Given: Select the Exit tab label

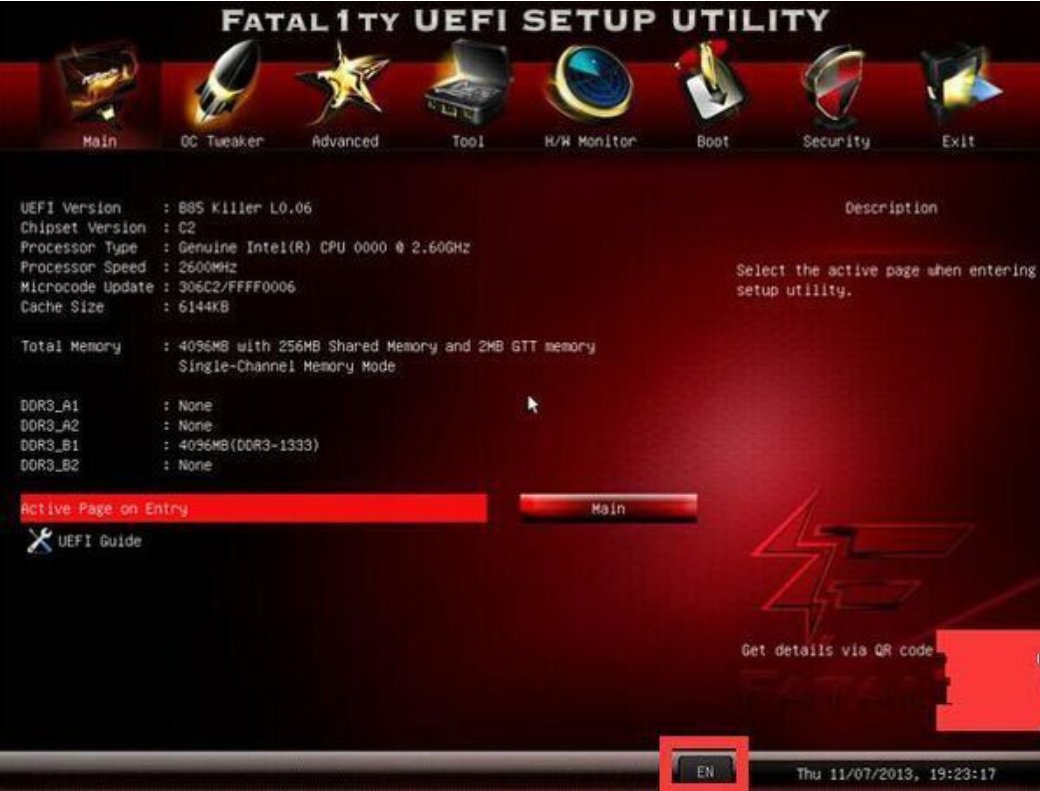Looking at the screenshot, I should [x=958, y=141].
